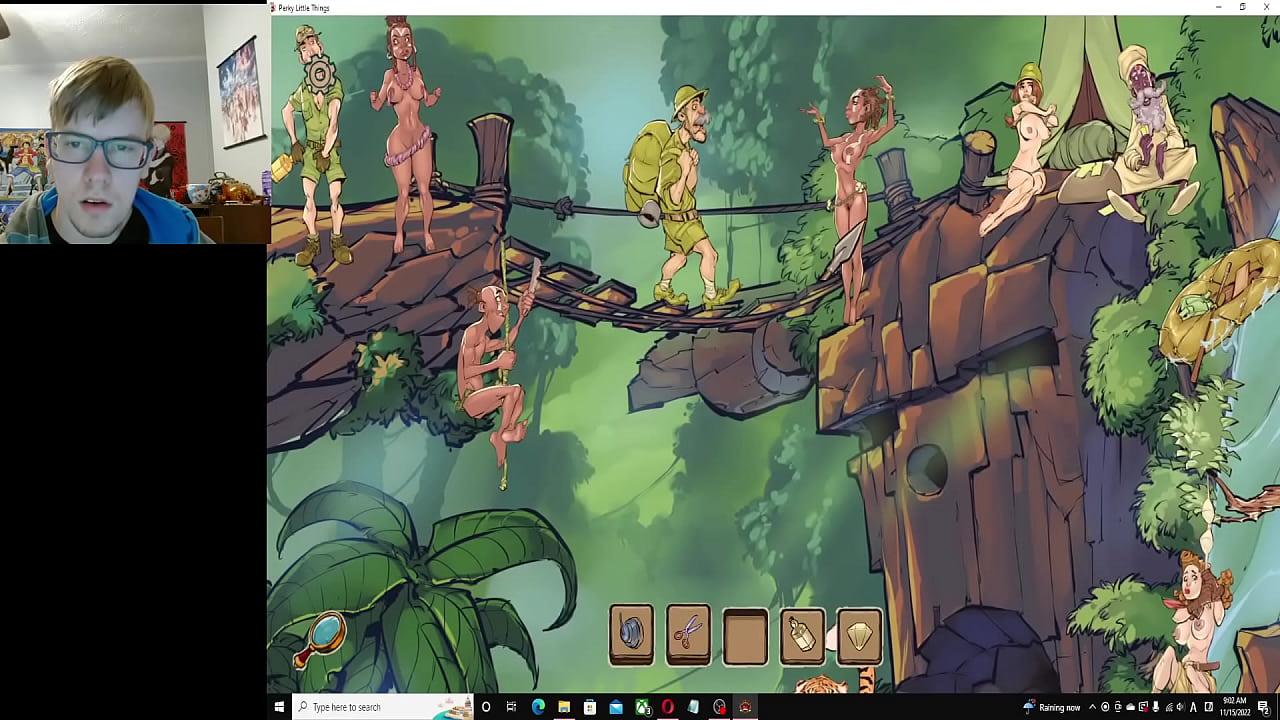Choose the gray wire spool inventory item

[631, 634]
